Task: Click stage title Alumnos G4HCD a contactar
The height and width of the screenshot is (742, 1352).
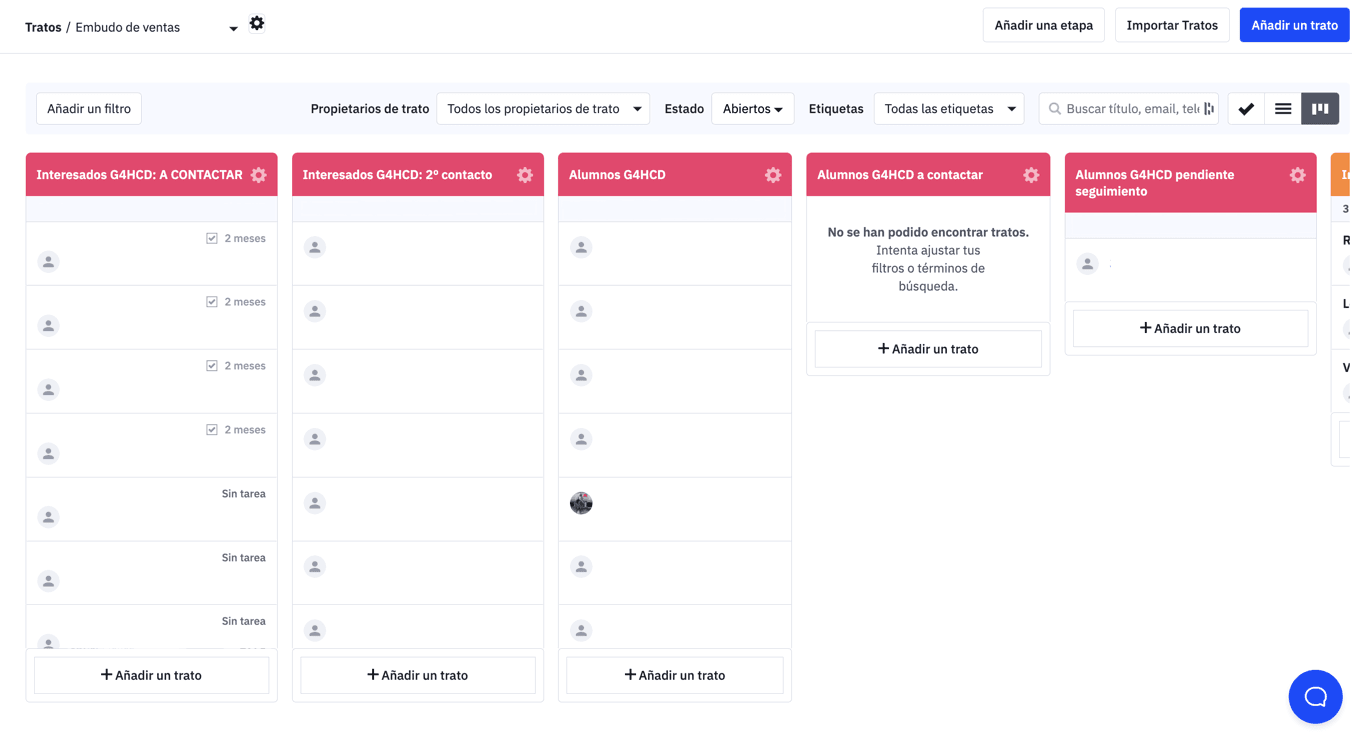Action: (900, 175)
